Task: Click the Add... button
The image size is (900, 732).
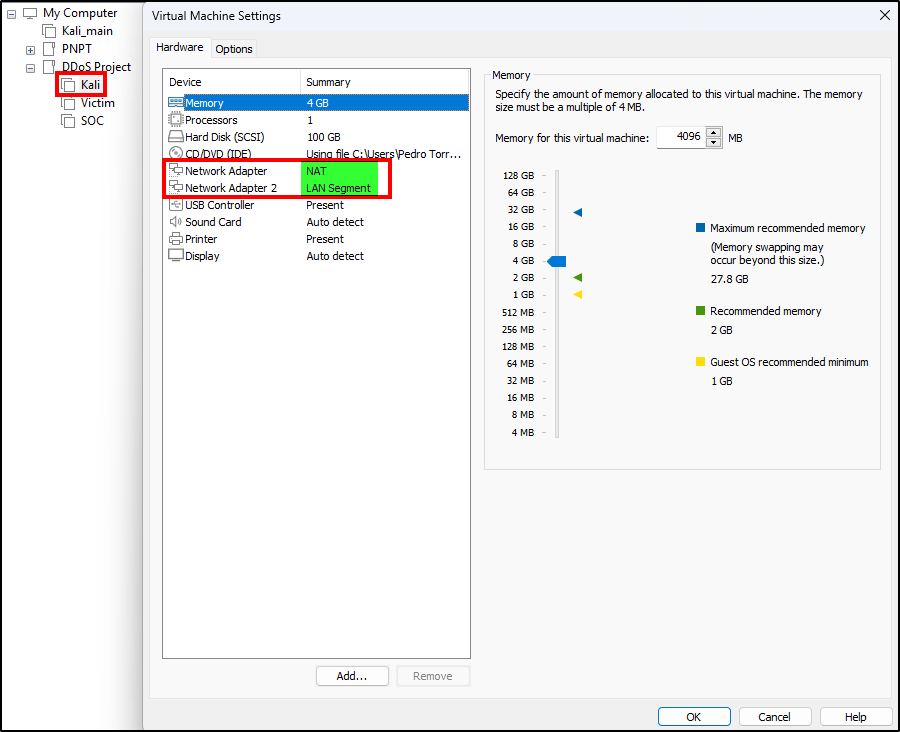Action: coord(352,676)
